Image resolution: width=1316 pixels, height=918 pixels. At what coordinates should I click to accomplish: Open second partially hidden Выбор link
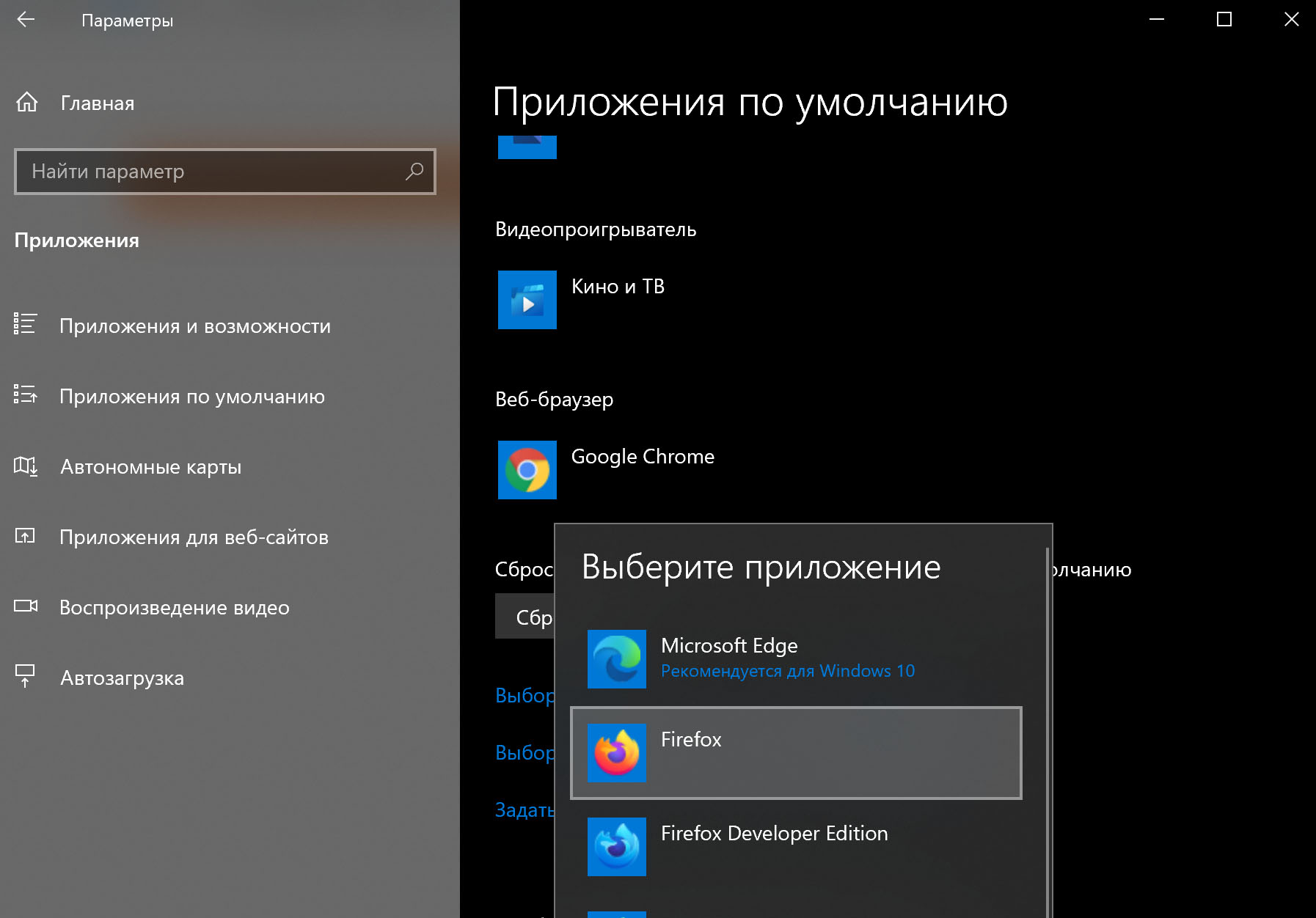(525, 752)
